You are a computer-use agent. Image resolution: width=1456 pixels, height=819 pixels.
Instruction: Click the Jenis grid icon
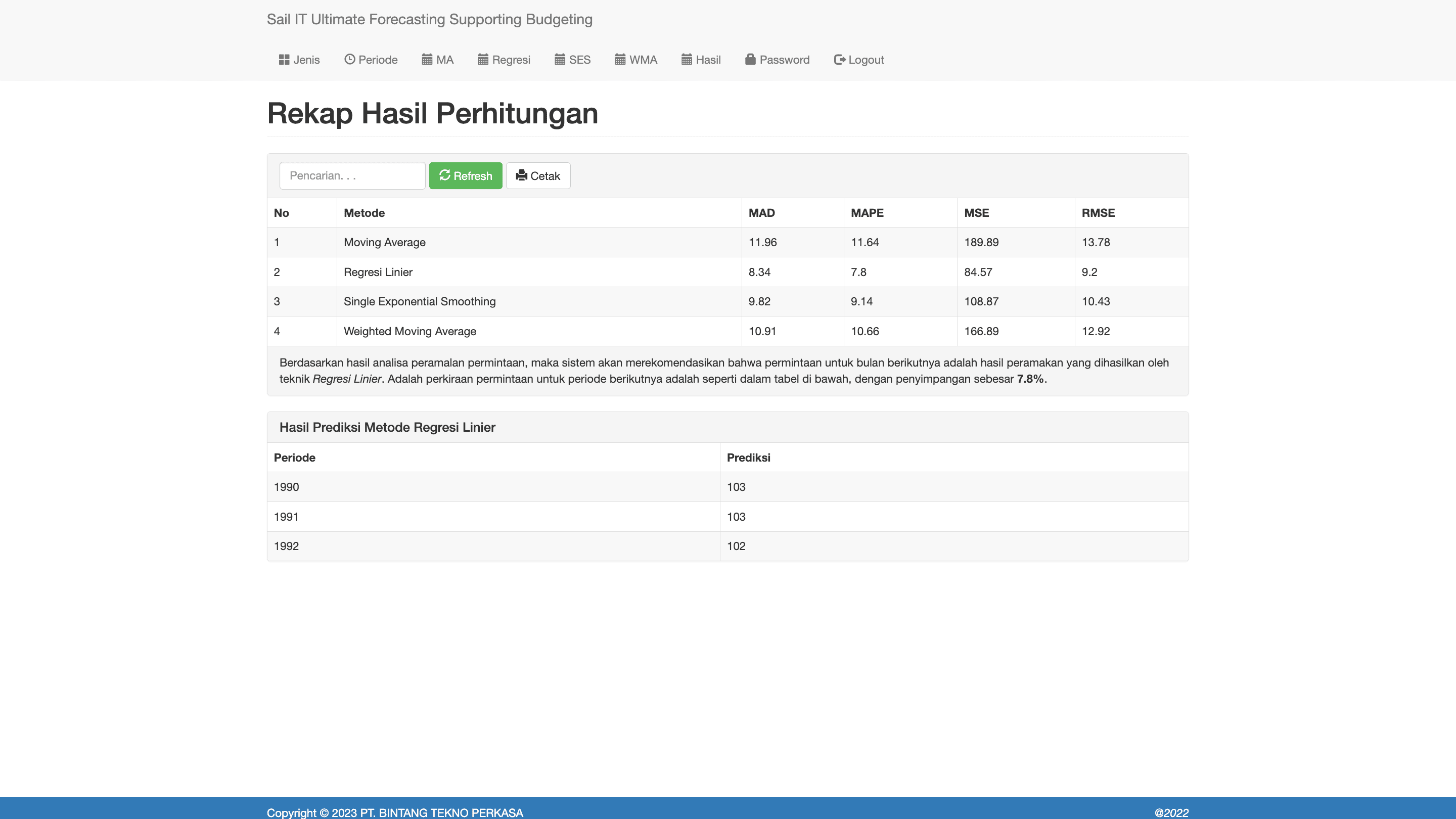point(284,59)
